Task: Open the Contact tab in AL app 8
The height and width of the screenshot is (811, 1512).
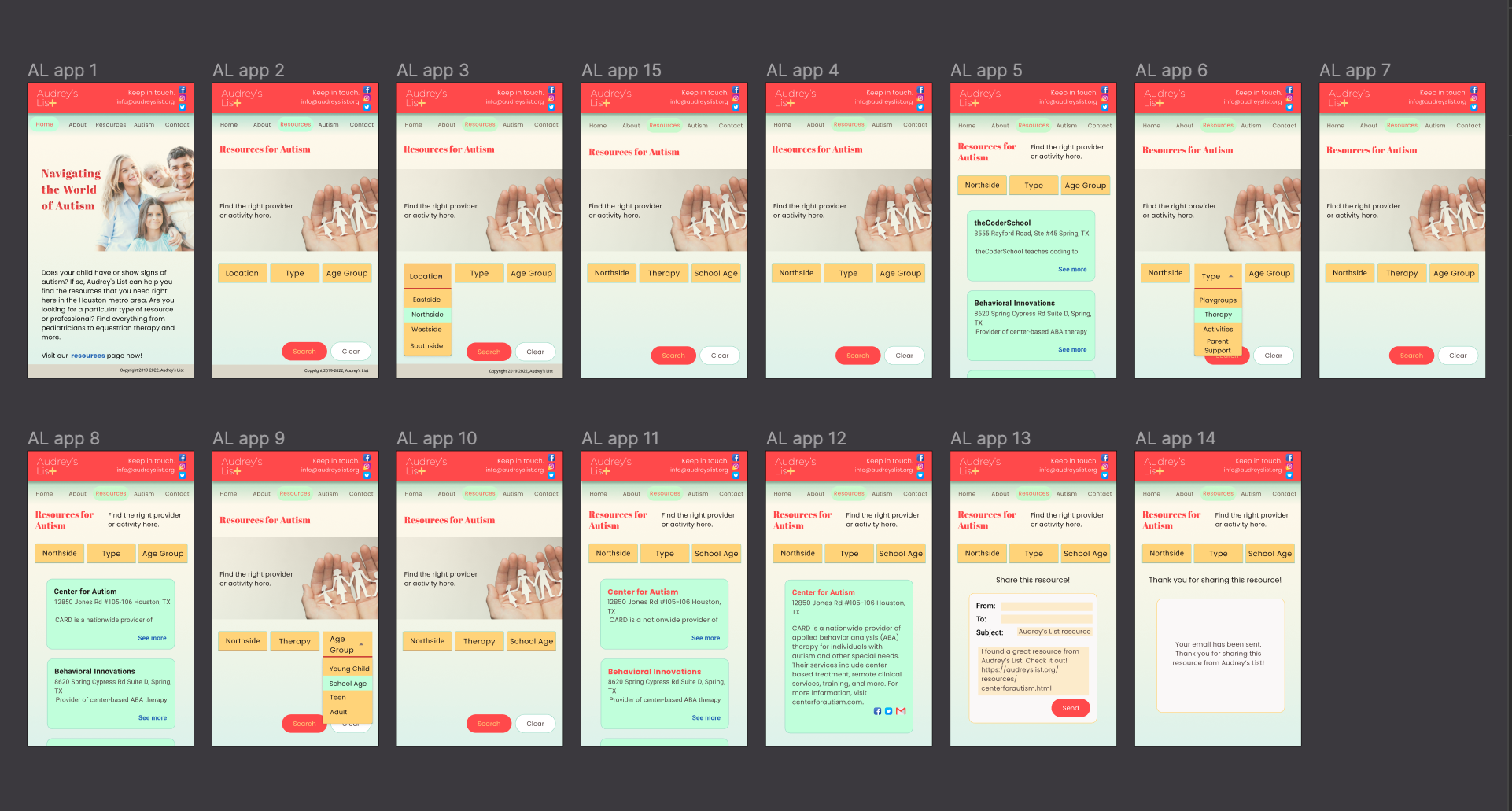Action: pyautogui.click(x=177, y=494)
